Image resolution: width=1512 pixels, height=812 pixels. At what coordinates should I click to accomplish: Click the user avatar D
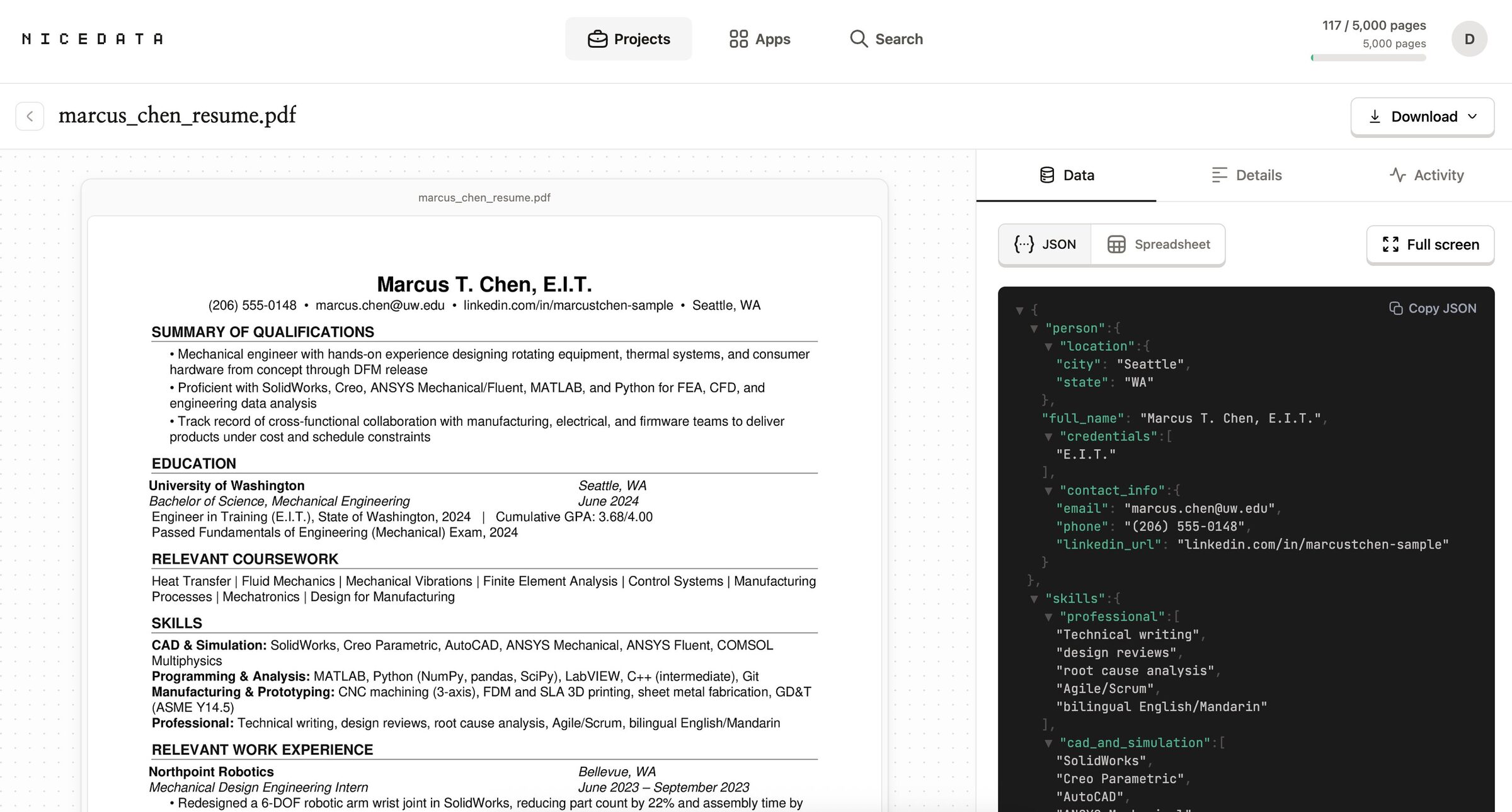coord(1469,39)
